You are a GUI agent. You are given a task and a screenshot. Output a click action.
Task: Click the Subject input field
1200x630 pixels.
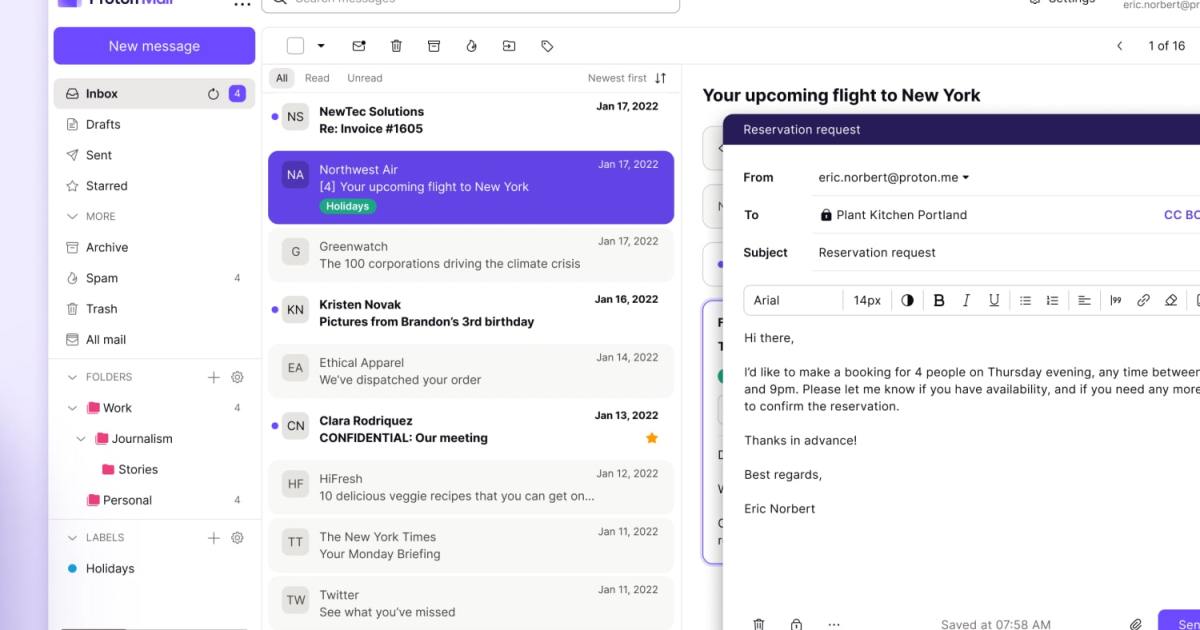point(1000,253)
